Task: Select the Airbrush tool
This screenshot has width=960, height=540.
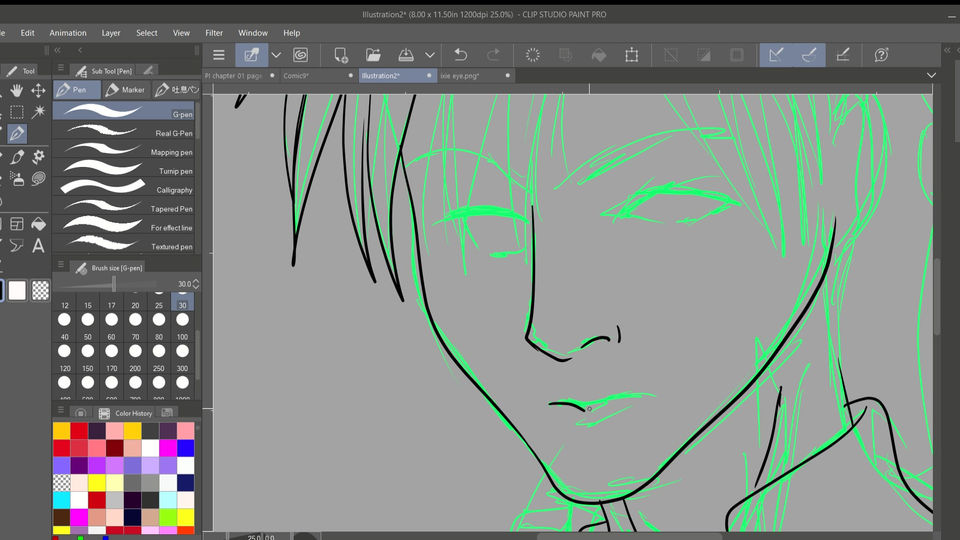Action: pyautogui.click(x=17, y=179)
